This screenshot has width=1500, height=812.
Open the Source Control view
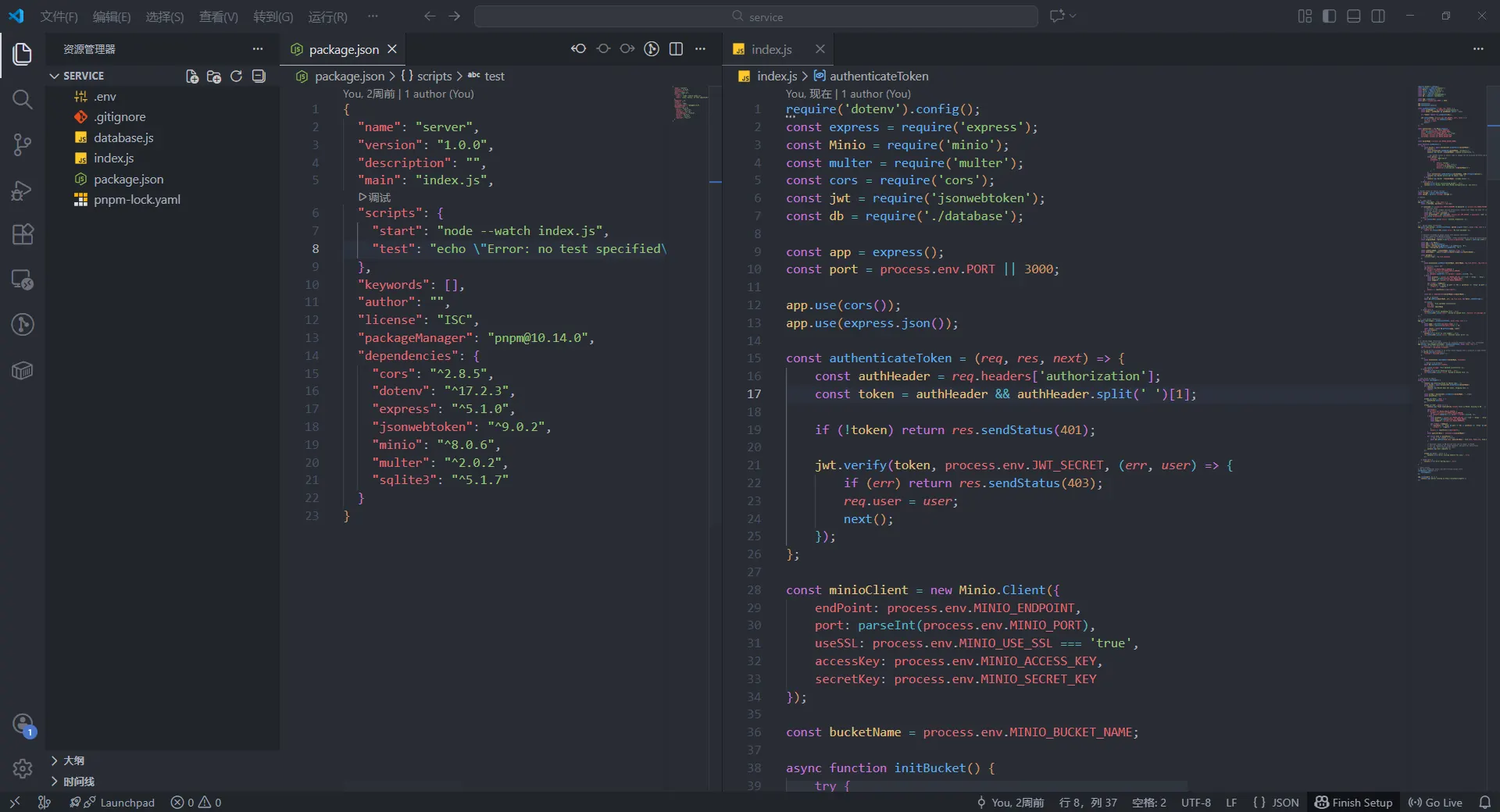pyautogui.click(x=22, y=144)
